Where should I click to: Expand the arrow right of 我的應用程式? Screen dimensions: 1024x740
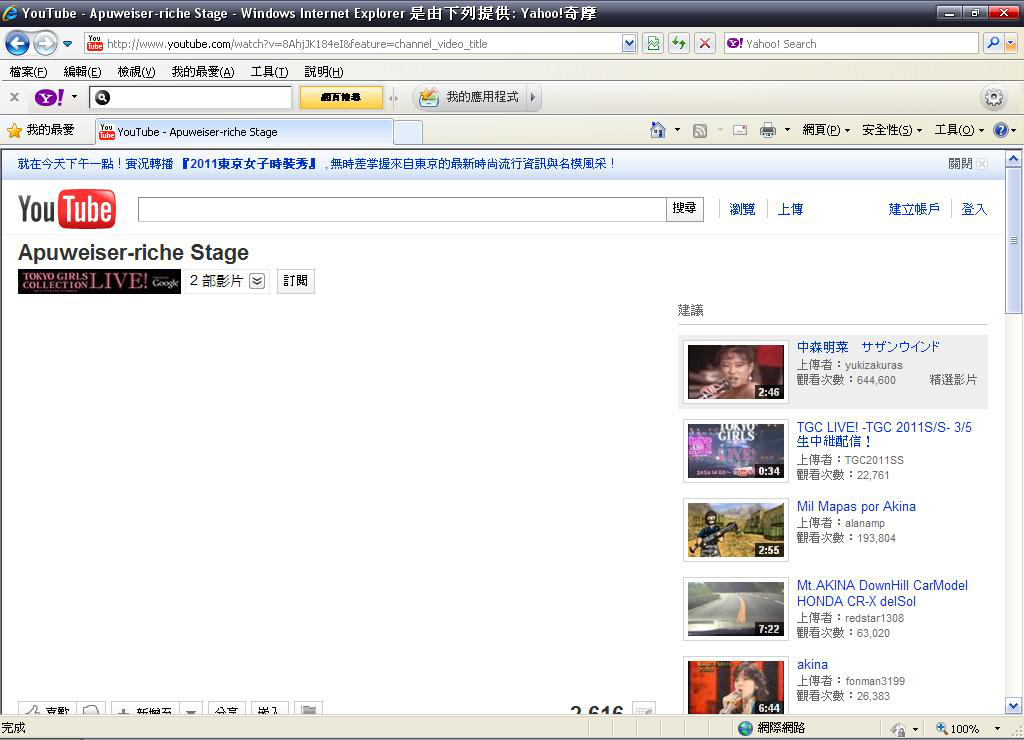click(x=533, y=97)
